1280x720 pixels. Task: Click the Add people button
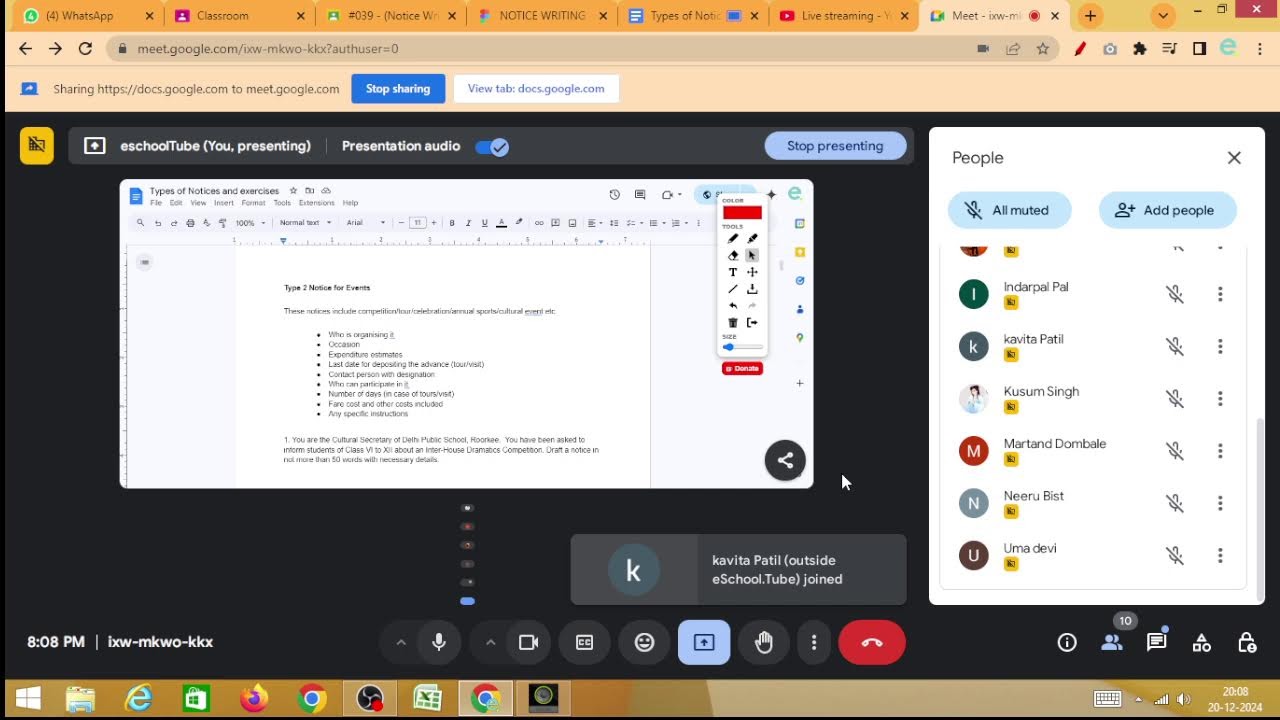[1167, 210]
